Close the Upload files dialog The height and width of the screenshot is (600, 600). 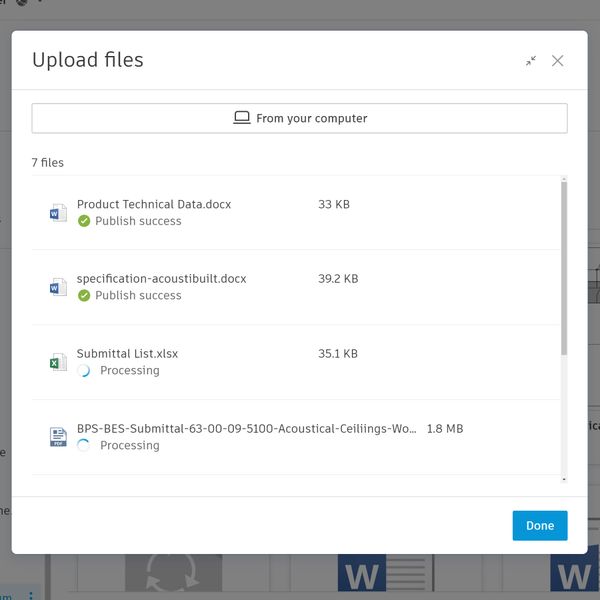pos(558,61)
